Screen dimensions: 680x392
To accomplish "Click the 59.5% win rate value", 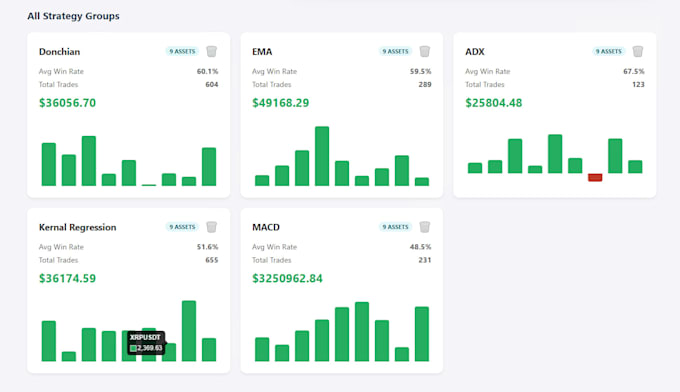I will point(421,72).
